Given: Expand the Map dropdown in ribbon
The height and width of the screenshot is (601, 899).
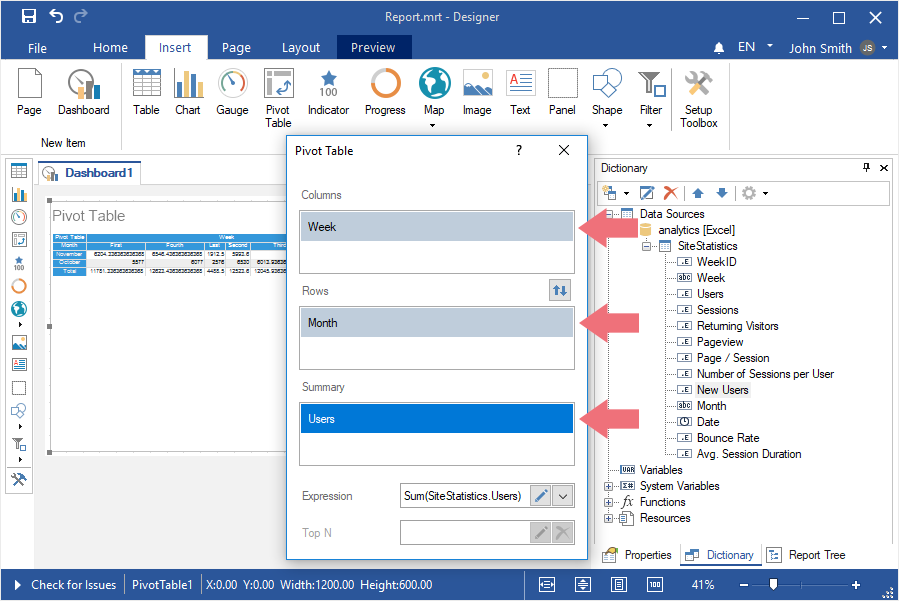Looking at the screenshot, I should point(434,126).
